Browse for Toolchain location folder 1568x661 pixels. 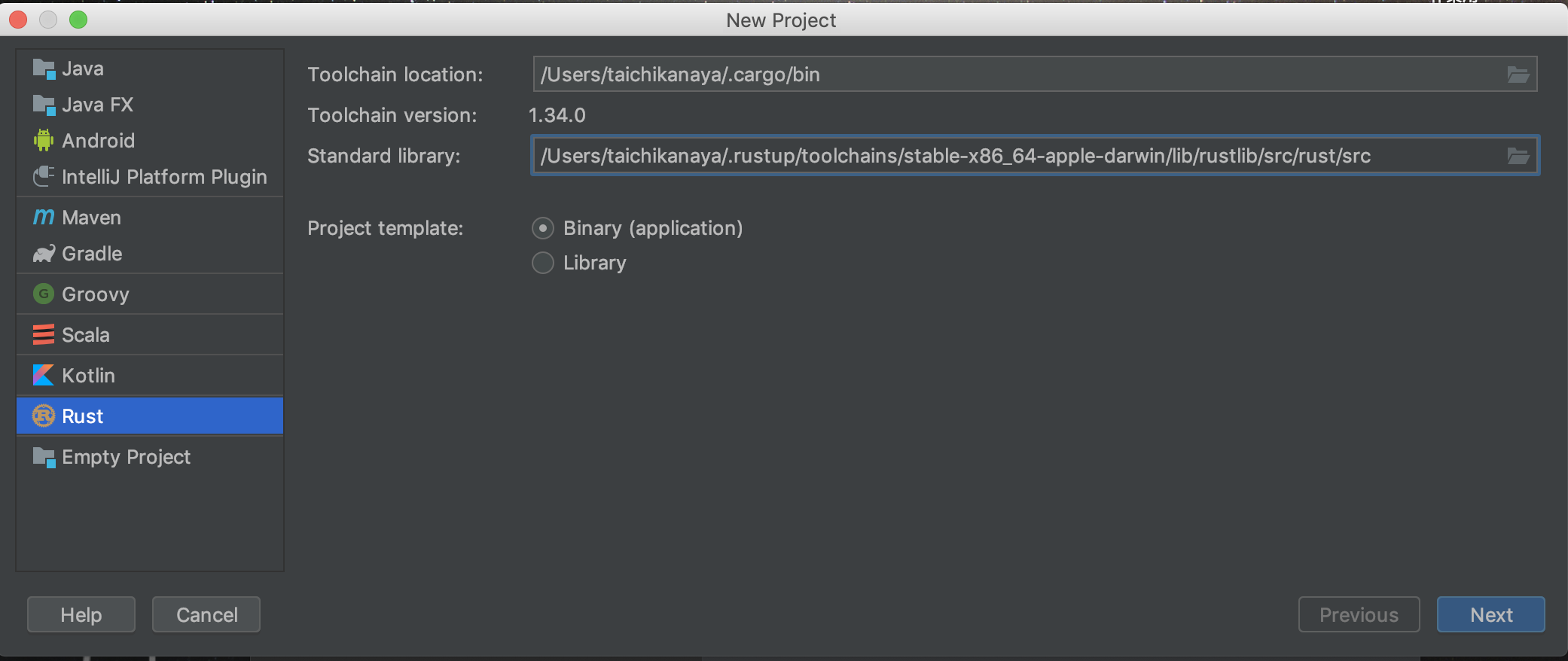pos(1518,75)
